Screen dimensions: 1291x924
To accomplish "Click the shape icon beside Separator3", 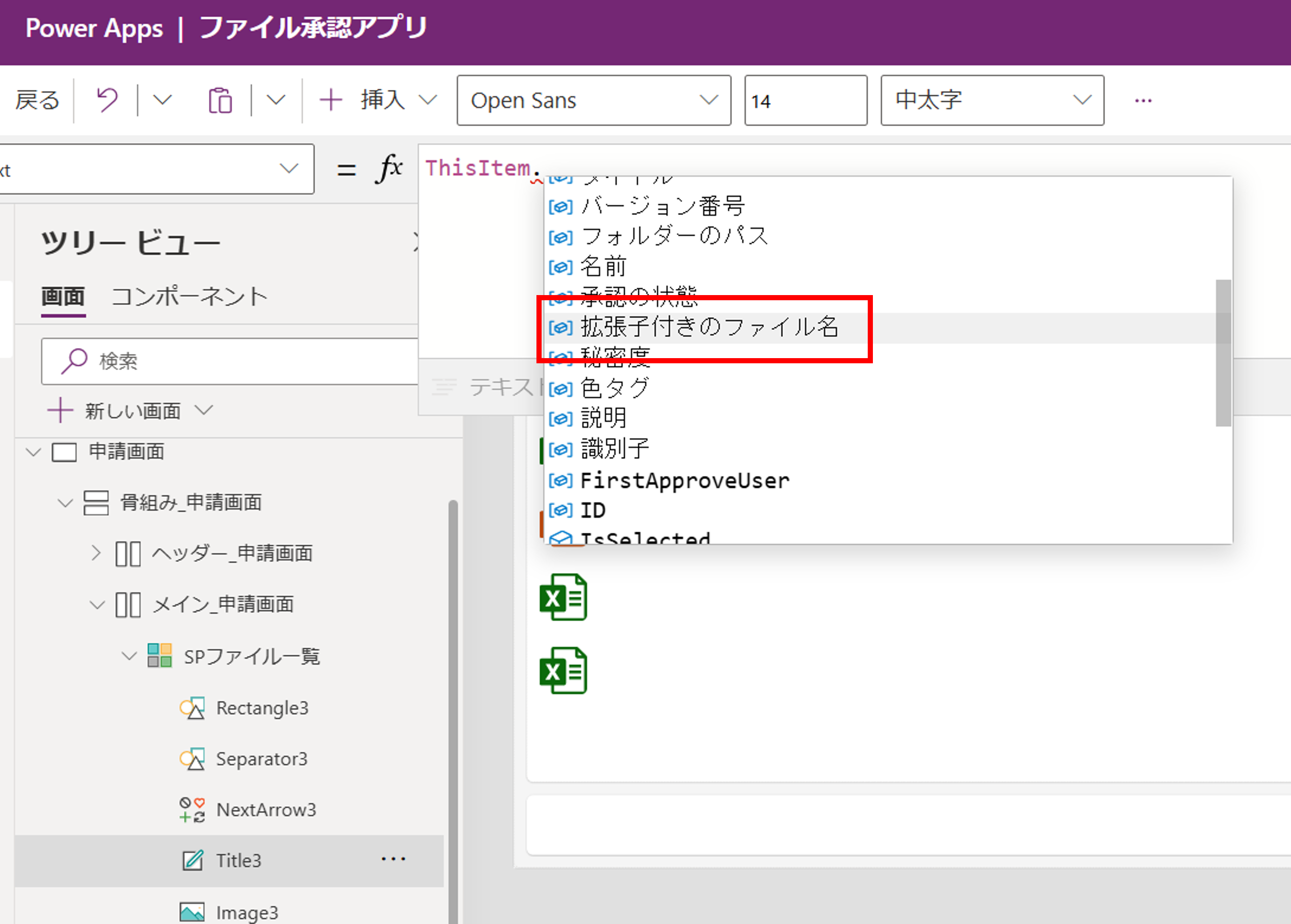I will [192, 759].
